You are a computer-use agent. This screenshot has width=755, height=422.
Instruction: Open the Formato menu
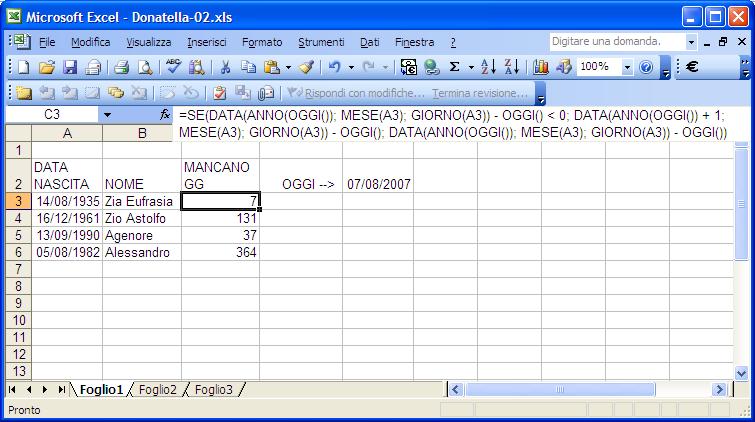262,42
